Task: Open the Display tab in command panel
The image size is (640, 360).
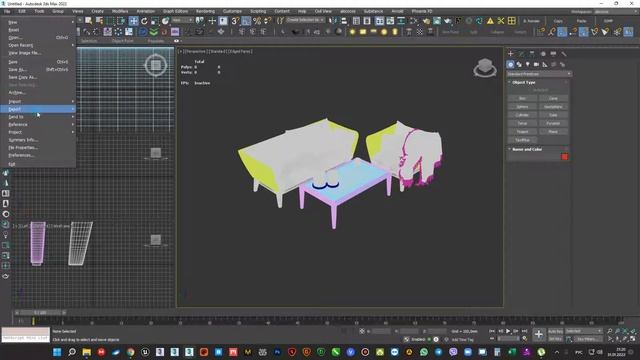Action: click(553, 53)
